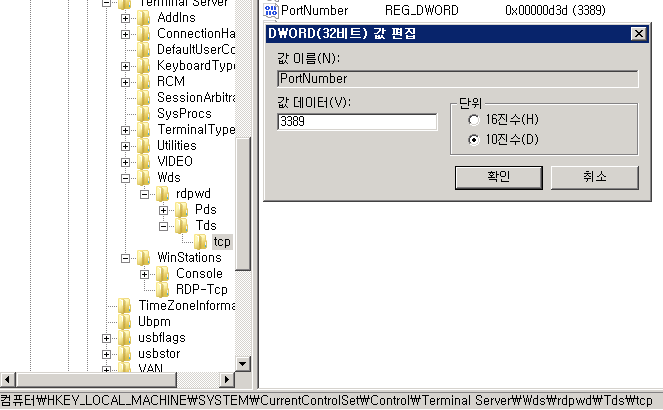Click the SessionArbitra folder icon
Viewport: 663px width, 410px height.
144,98
